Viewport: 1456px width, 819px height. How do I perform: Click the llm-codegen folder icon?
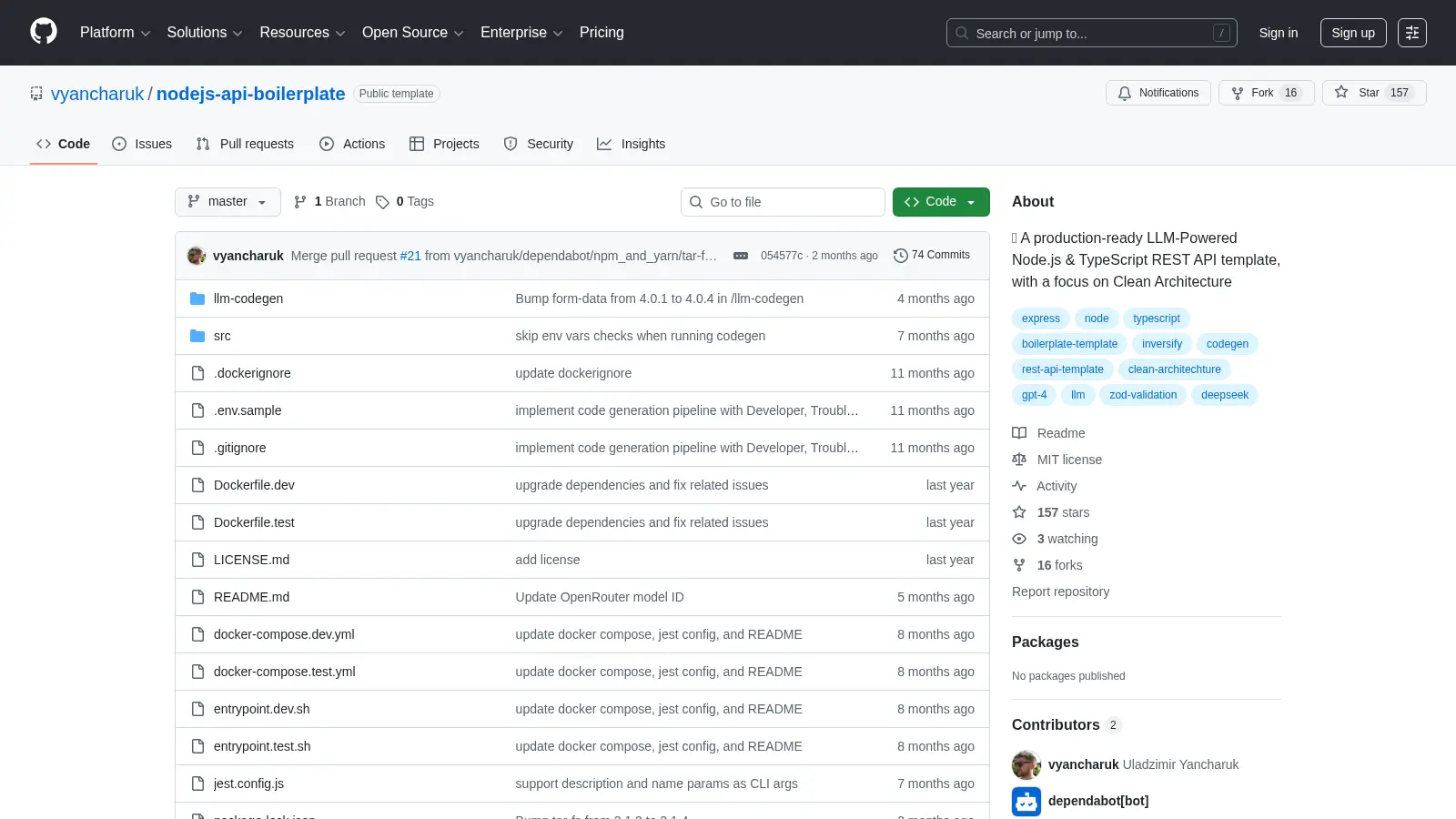click(197, 298)
